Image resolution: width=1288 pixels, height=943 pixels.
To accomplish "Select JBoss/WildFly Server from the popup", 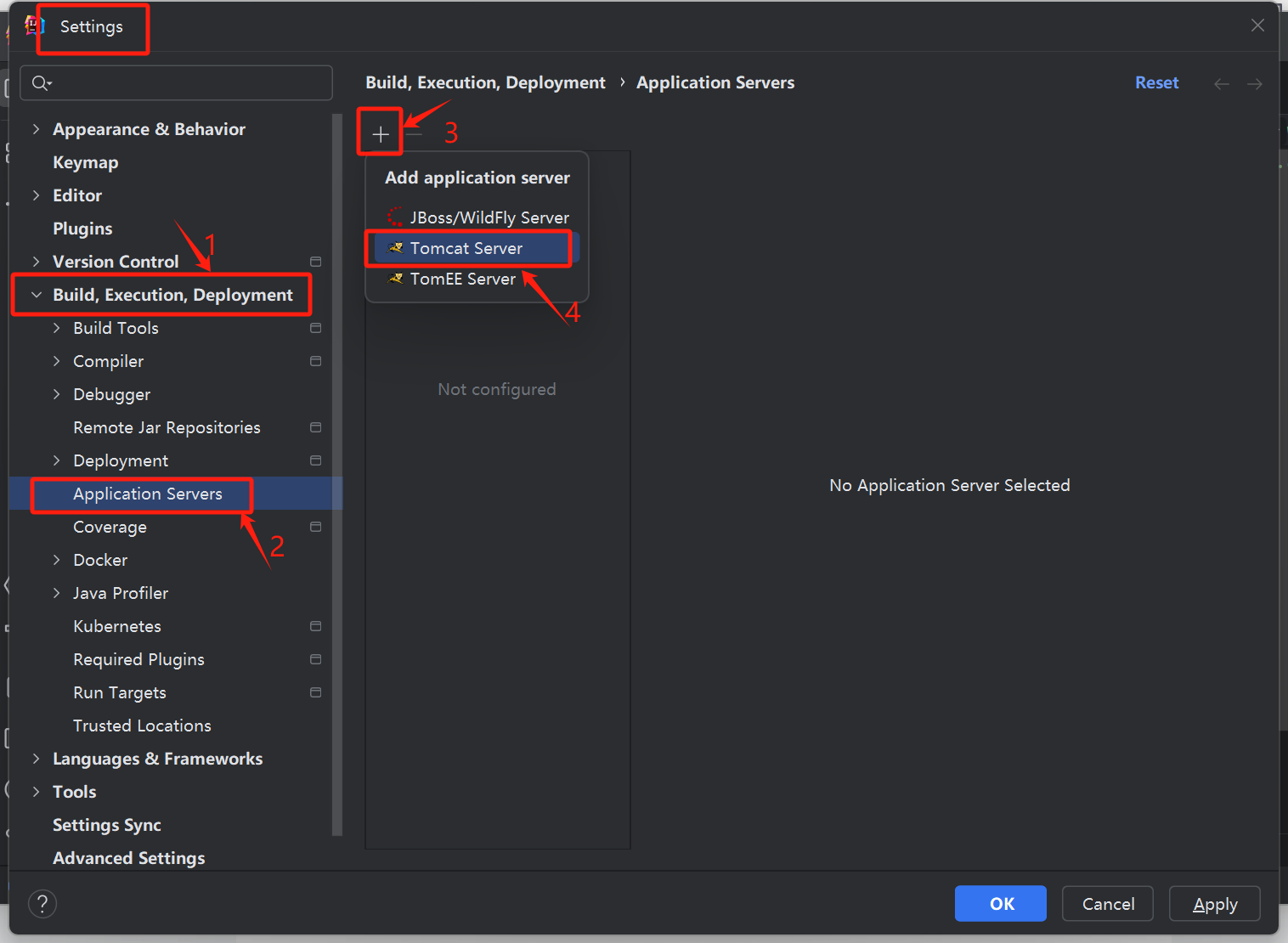I will 477,217.
